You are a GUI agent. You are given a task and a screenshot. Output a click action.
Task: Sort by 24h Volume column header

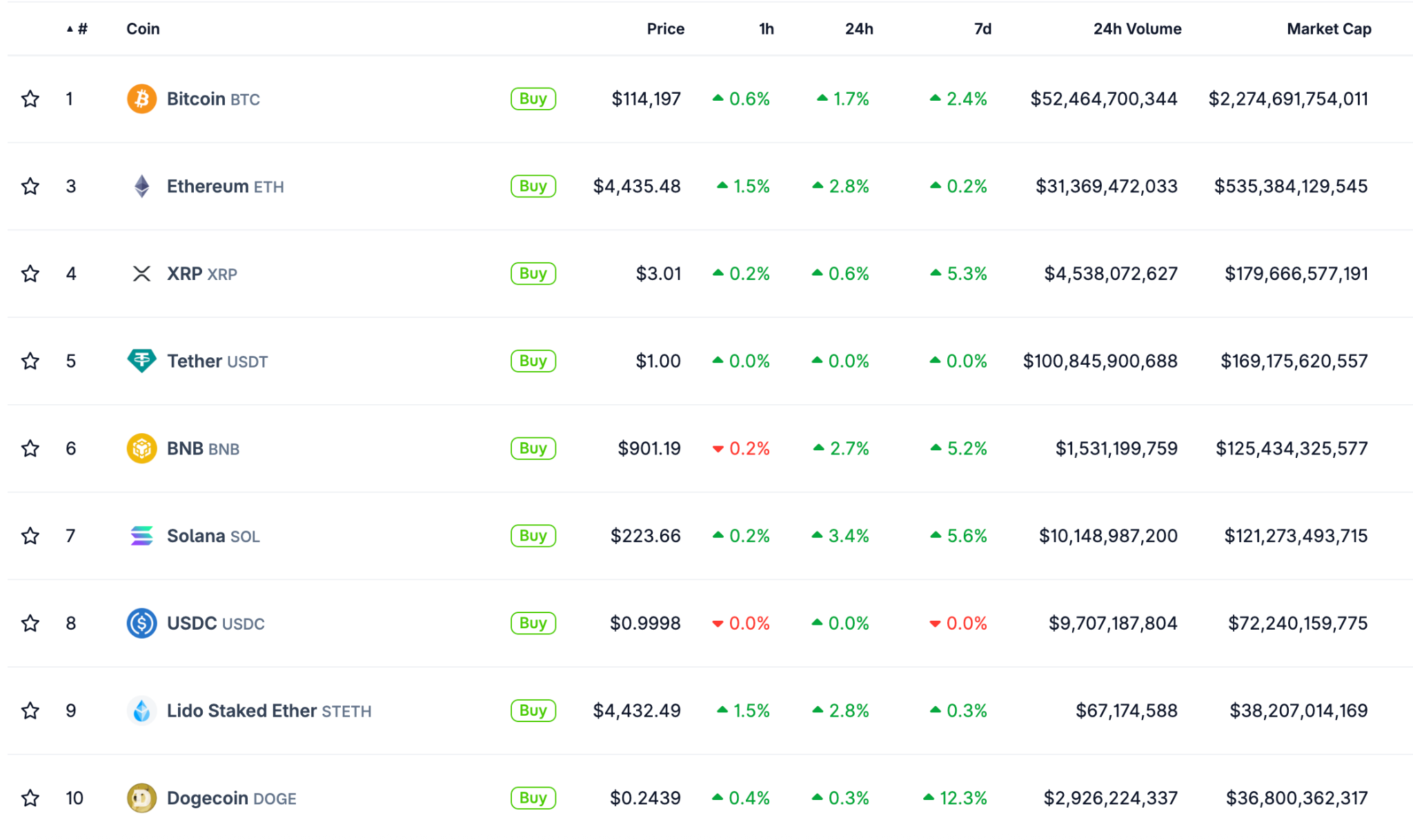click(x=1137, y=29)
